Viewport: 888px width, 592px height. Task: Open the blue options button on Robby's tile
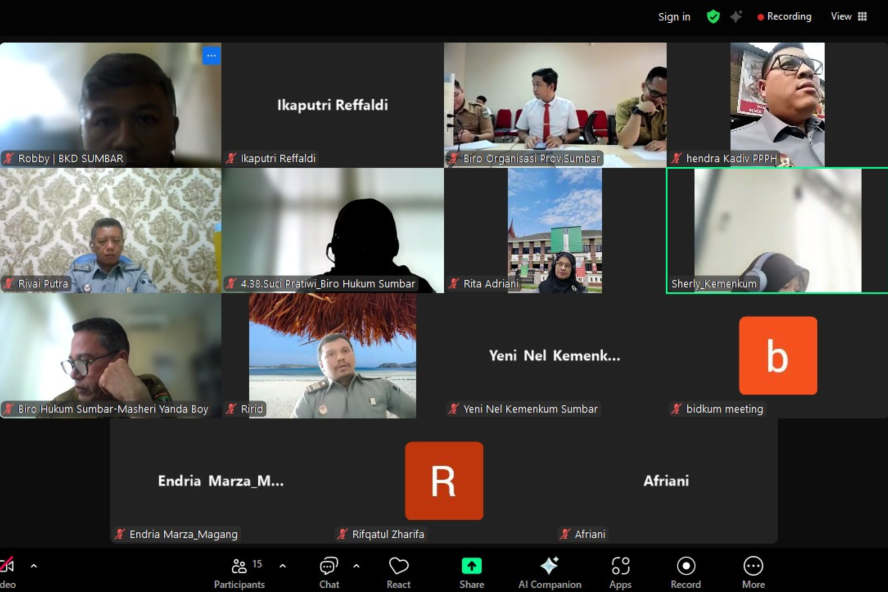click(211, 55)
